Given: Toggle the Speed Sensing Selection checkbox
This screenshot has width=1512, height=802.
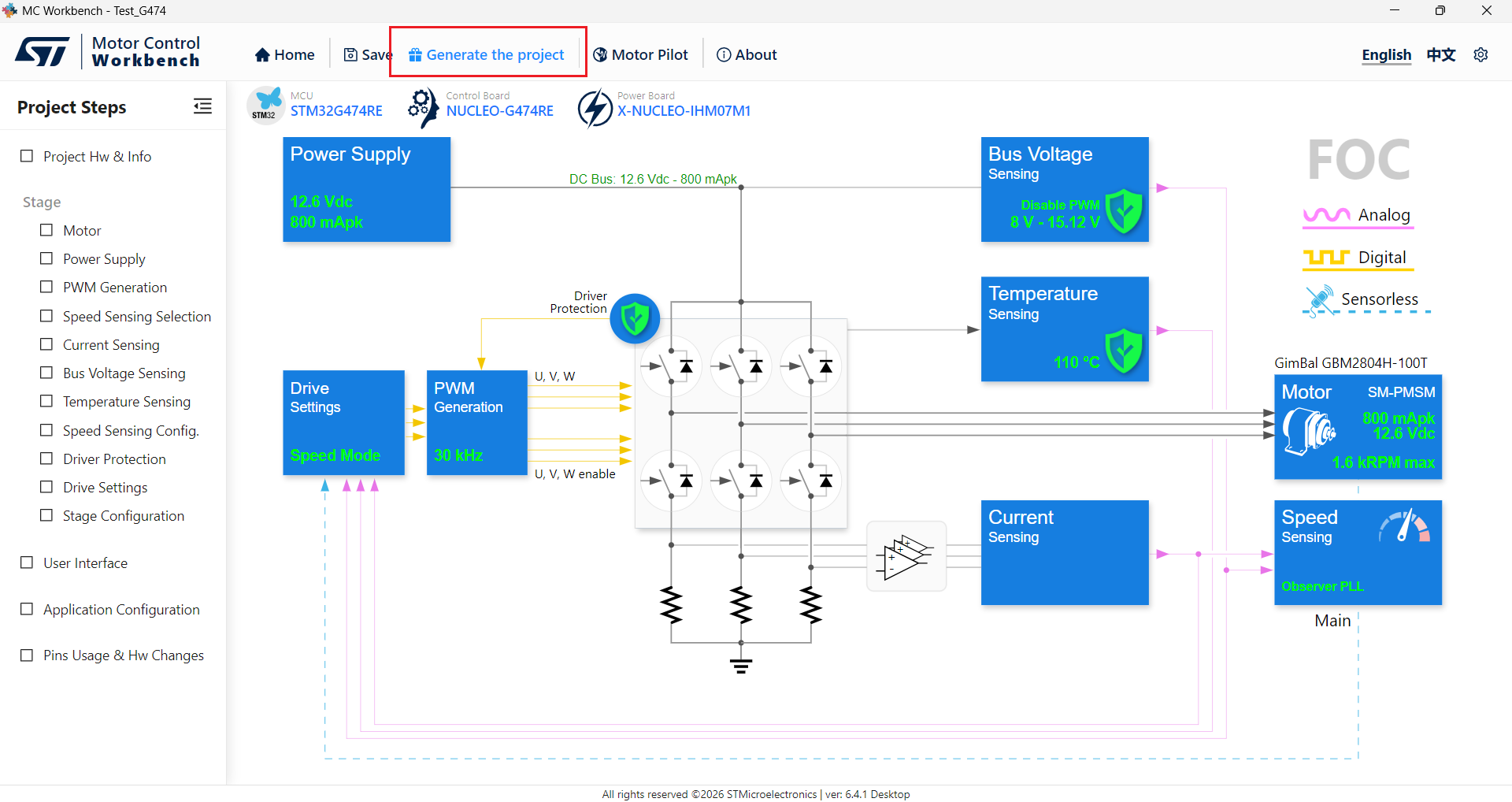Looking at the screenshot, I should 46,316.
